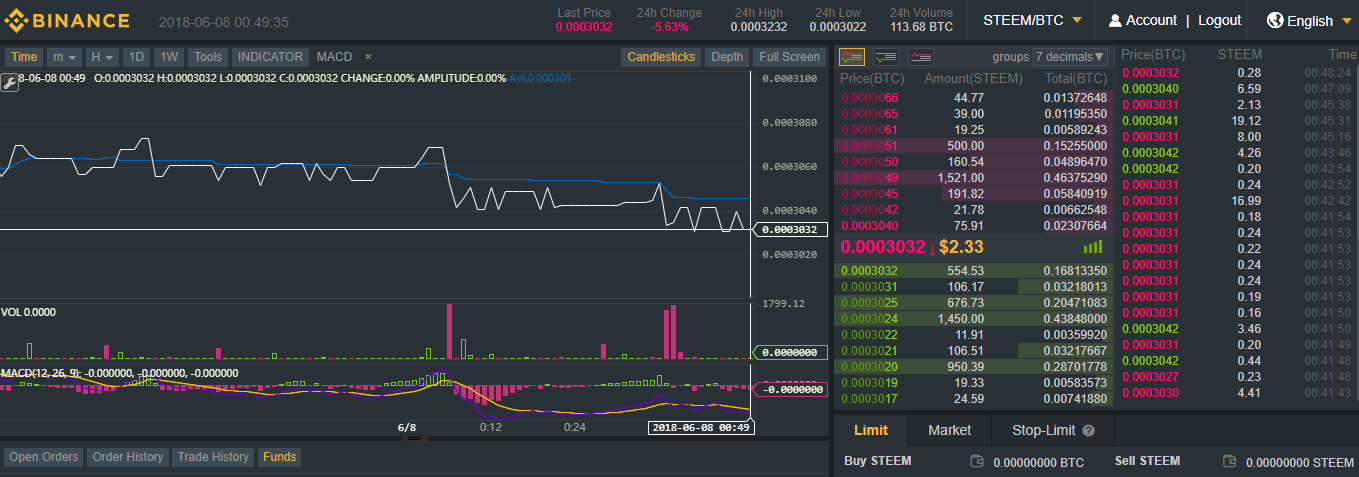Select the Time chart mode
Viewport: 1359px width, 477px height.
click(x=25, y=57)
